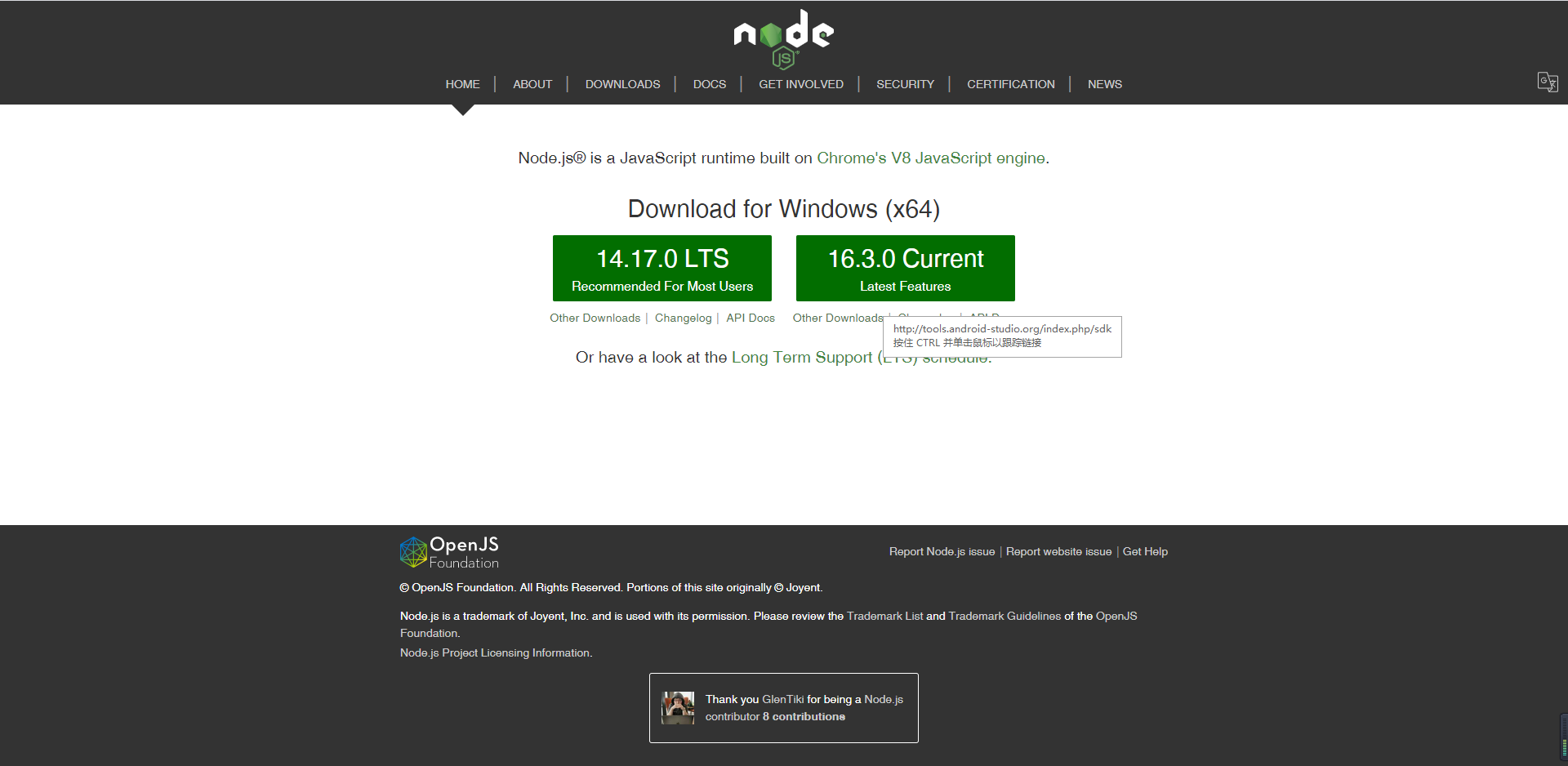The image size is (1568, 766).
Task: Open the Trademark Guidelines link
Action: pos(1004,616)
